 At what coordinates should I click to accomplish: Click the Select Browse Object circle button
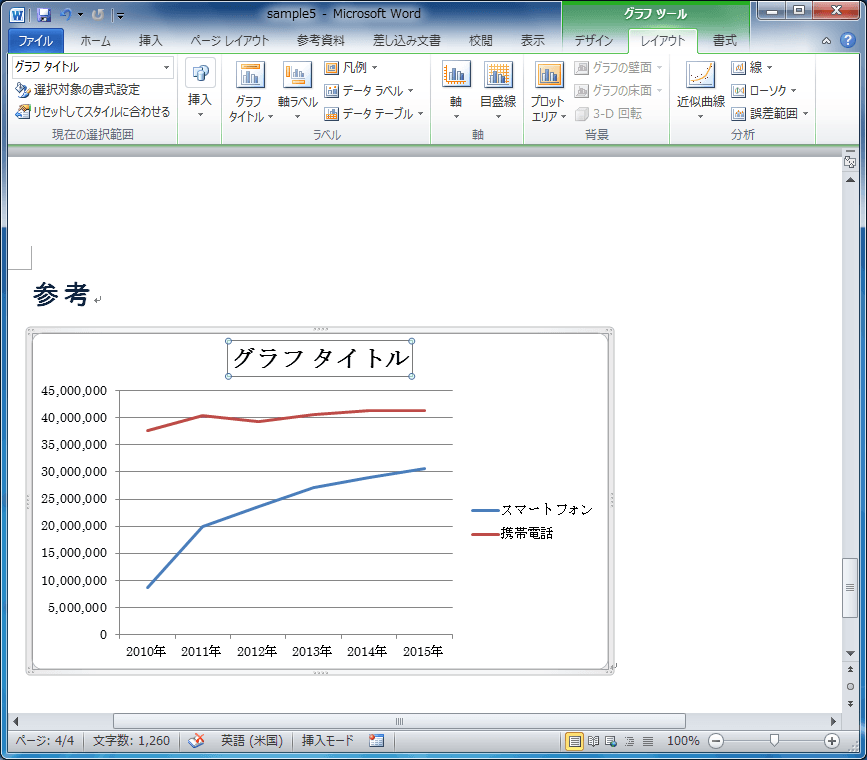coord(850,686)
